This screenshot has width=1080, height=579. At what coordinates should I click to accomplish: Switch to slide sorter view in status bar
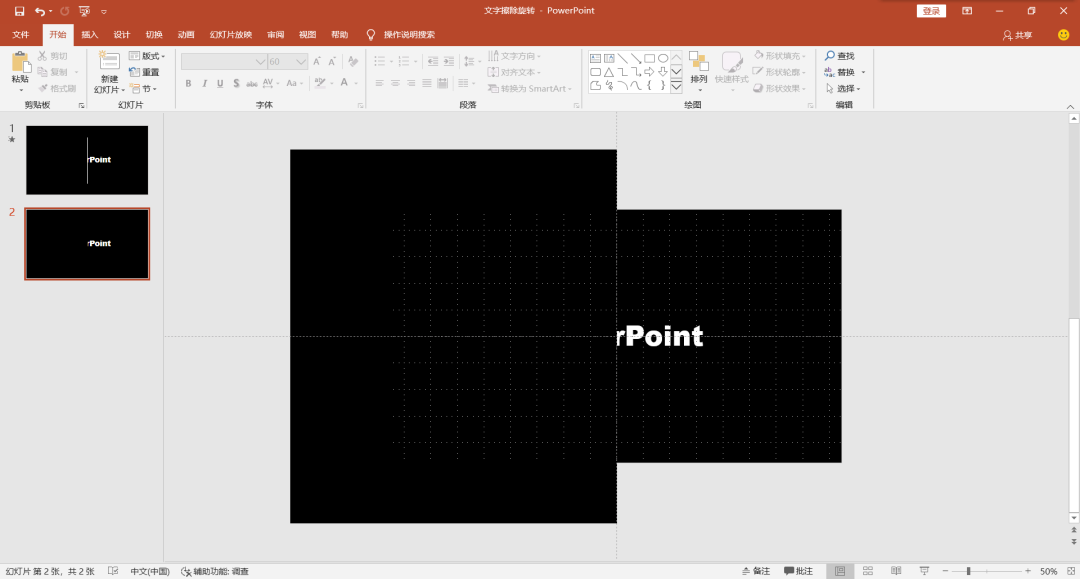tap(868, 571)
